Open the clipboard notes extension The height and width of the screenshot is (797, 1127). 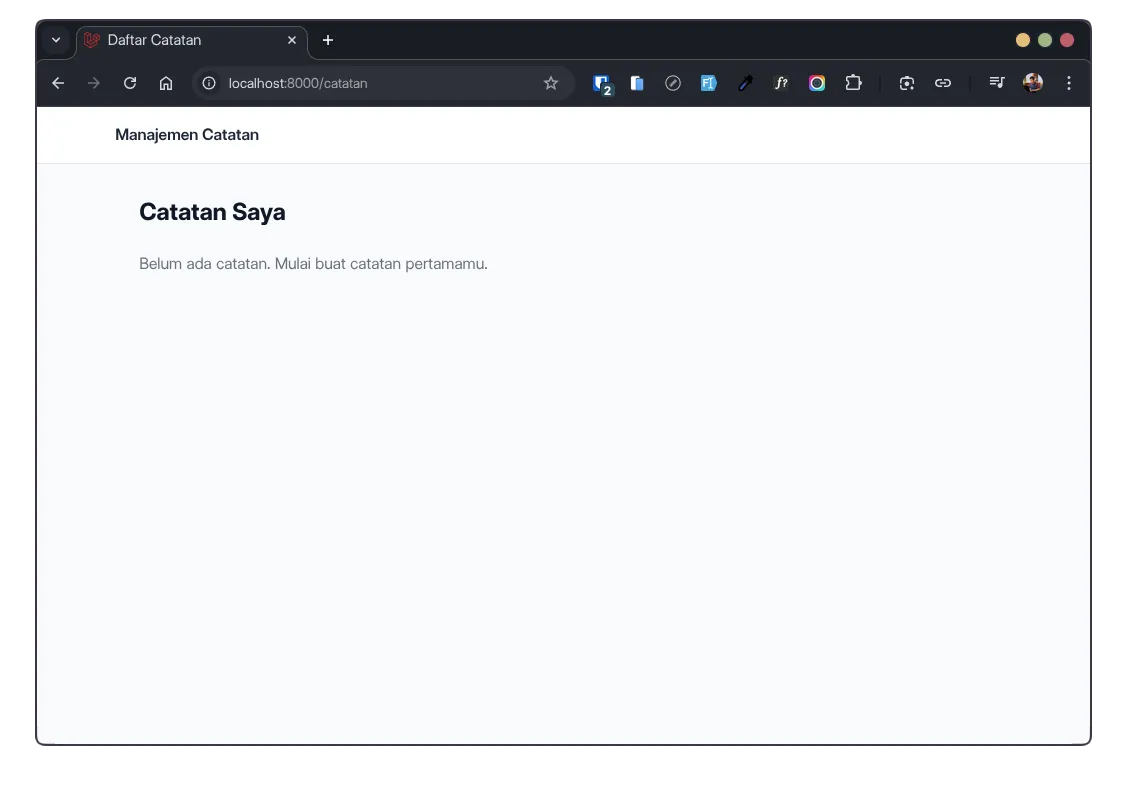point(637,83)
